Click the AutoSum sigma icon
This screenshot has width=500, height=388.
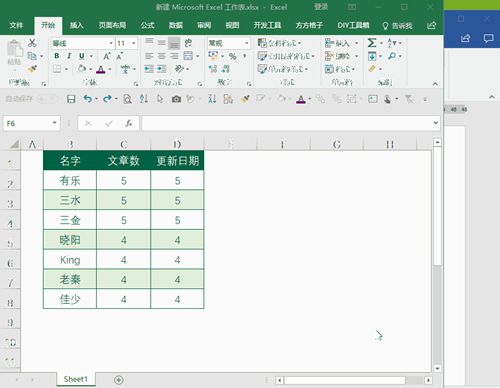[372, 43]
